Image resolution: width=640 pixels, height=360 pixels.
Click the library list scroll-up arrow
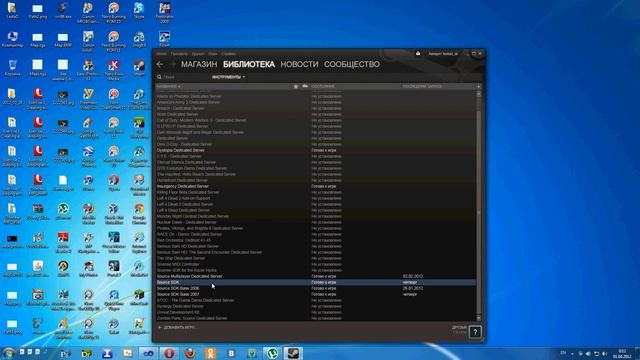(479, 94)
